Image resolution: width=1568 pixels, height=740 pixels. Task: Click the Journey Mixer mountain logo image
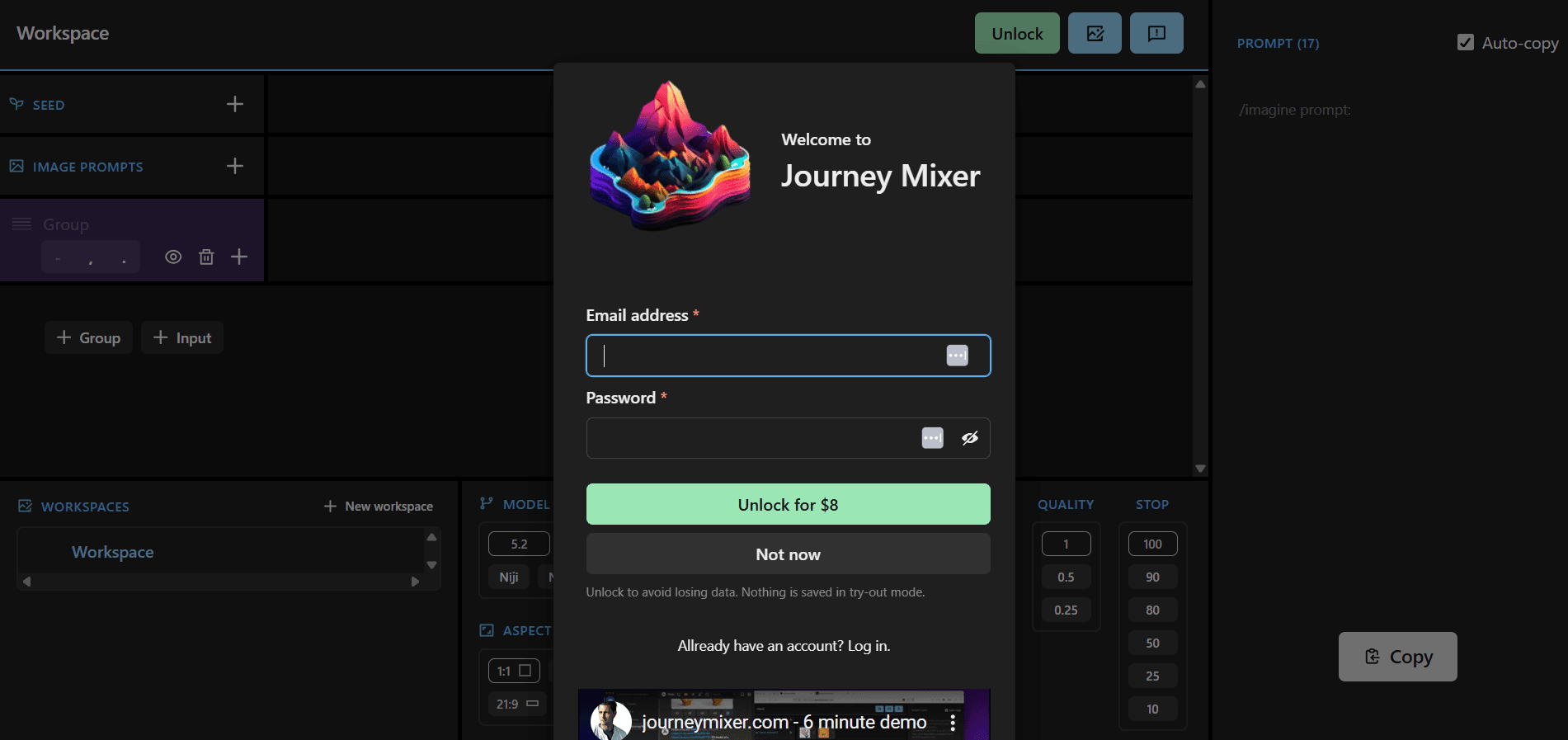tap(670, 155)
